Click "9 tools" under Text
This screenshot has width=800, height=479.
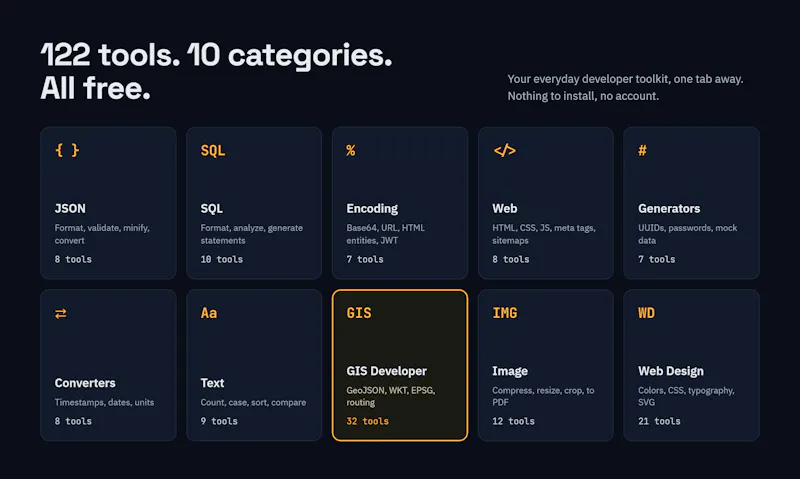pos(219,421)
